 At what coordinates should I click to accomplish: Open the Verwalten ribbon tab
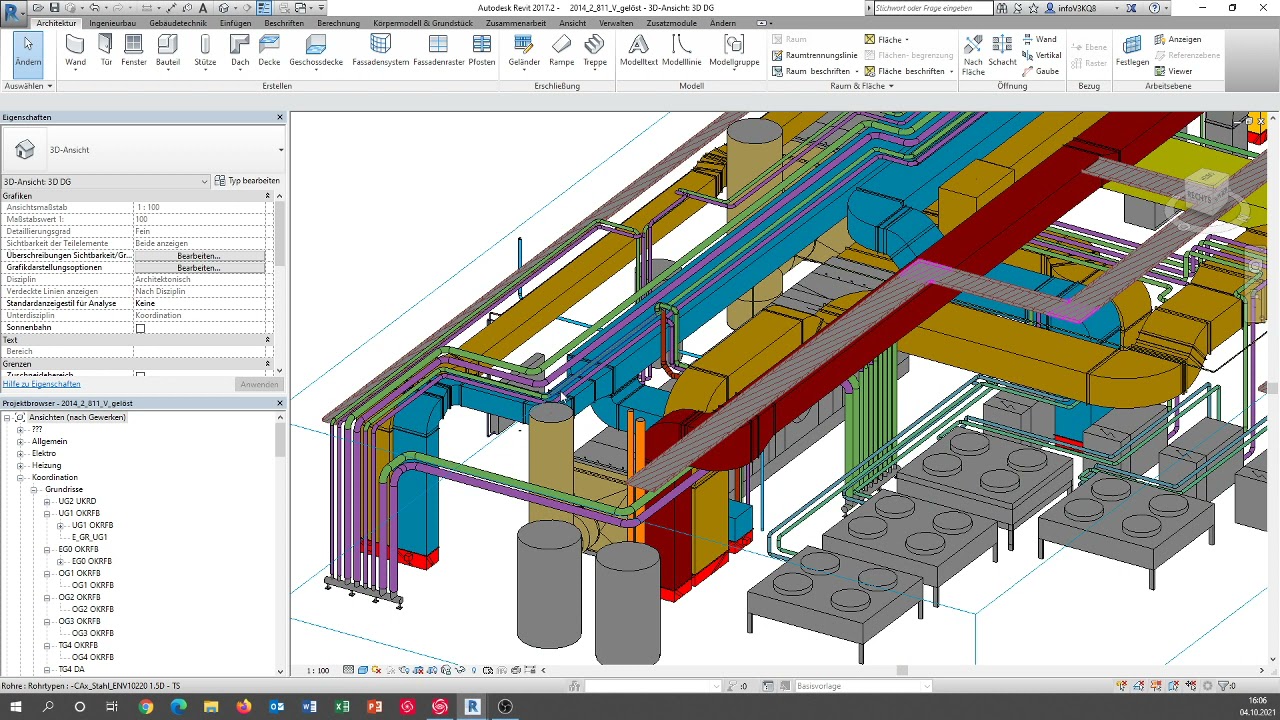(616, 23)
